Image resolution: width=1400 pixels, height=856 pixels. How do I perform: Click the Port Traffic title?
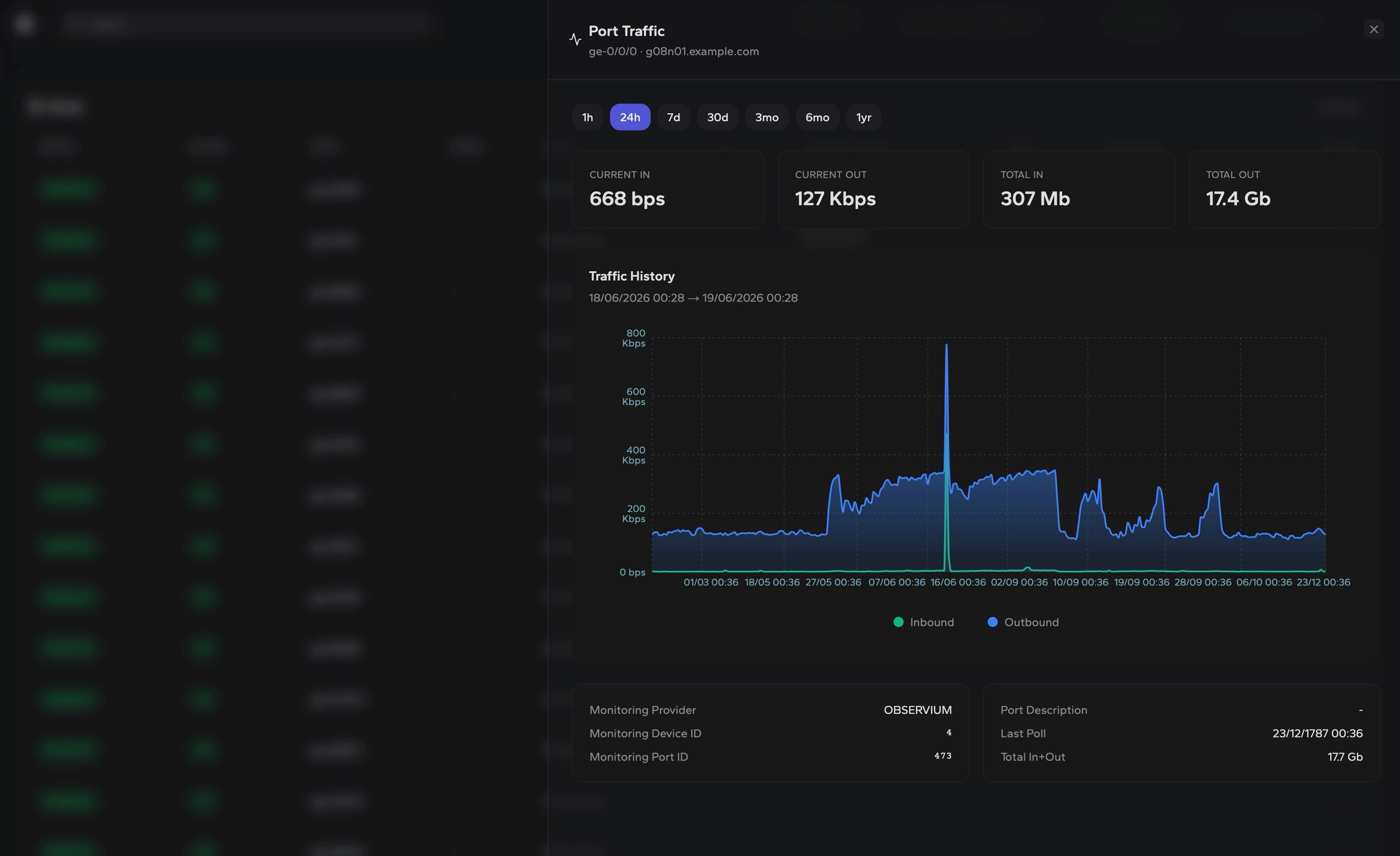coord(626,31)
